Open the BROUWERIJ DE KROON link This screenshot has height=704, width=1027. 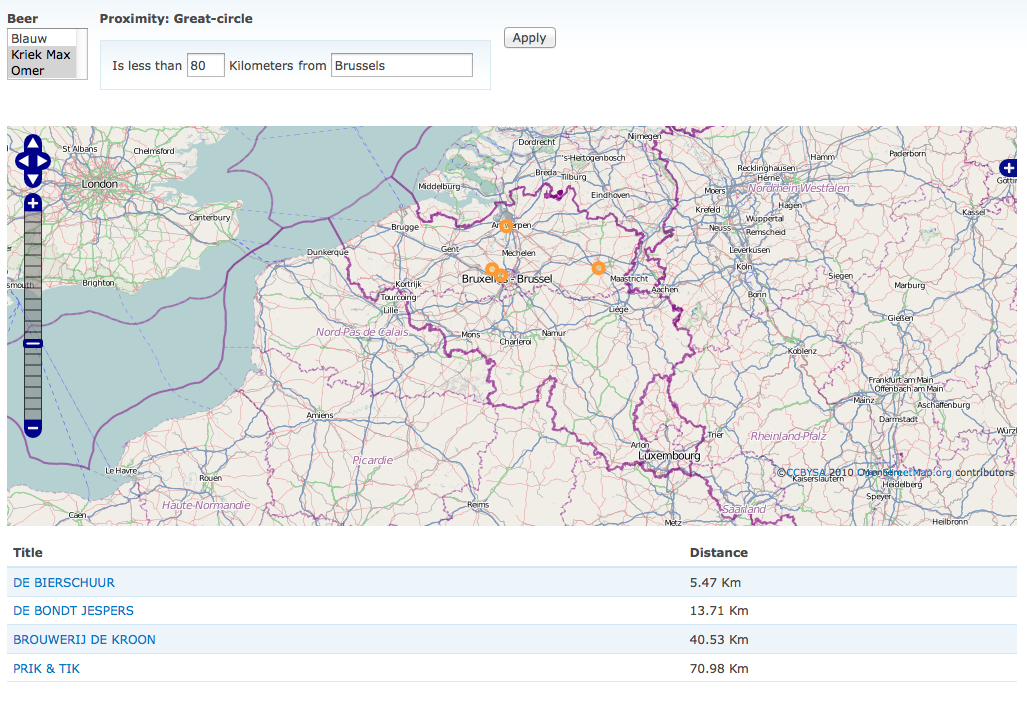84,639
